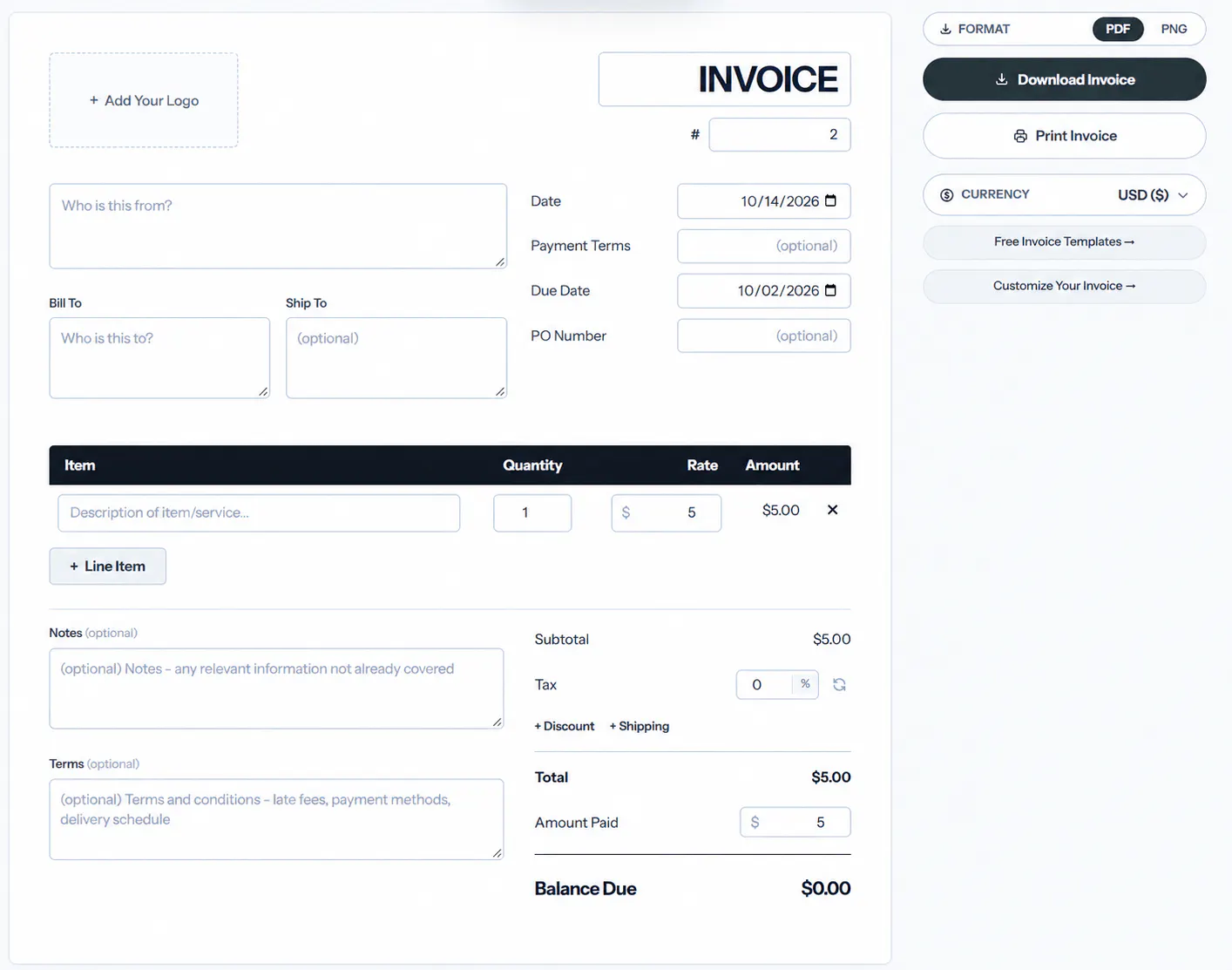
Task: Click the calendar icon in Date field
Action: (830, 200)
